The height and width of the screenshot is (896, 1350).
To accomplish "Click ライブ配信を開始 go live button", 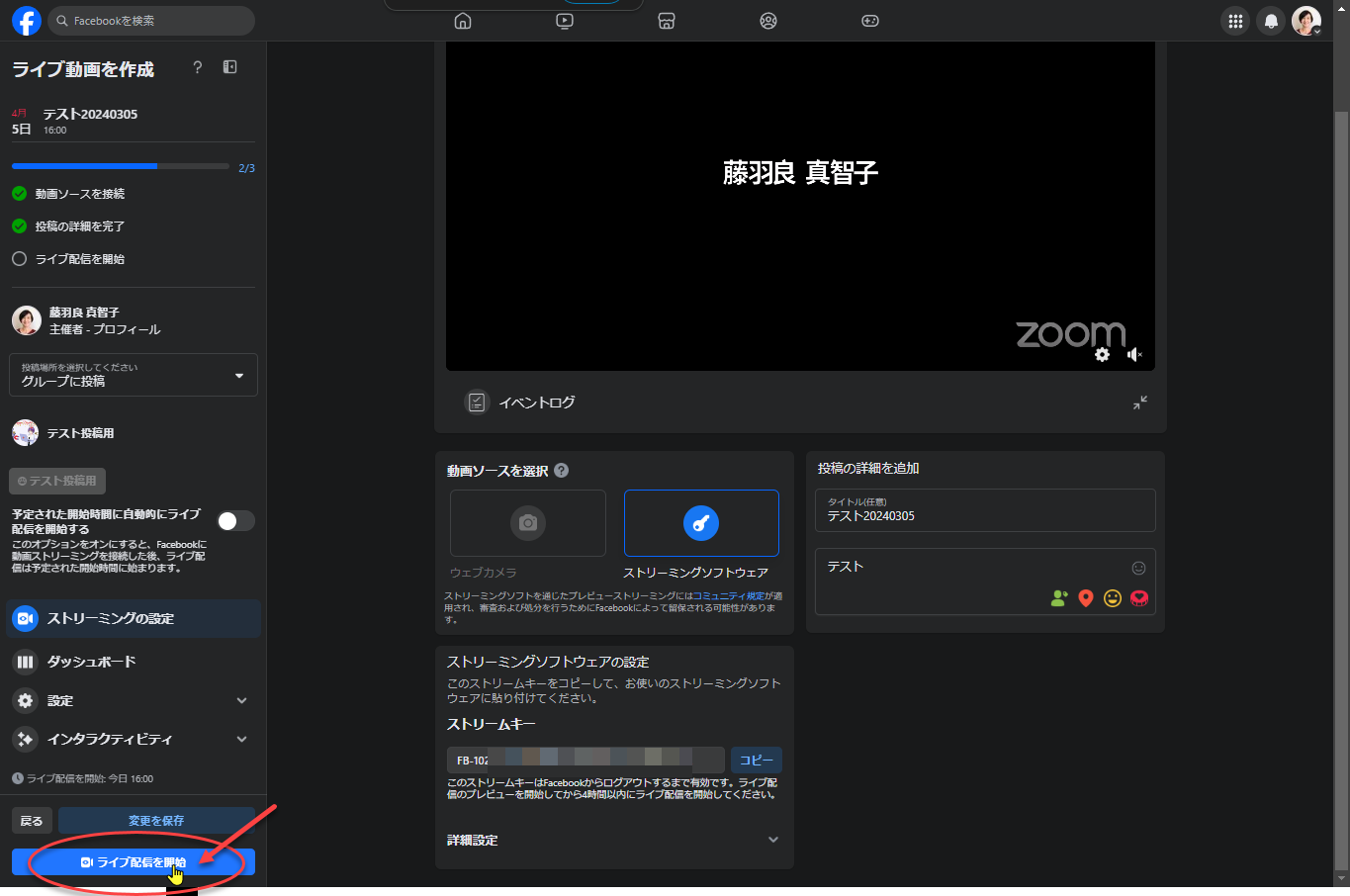I will coord(134,862).
